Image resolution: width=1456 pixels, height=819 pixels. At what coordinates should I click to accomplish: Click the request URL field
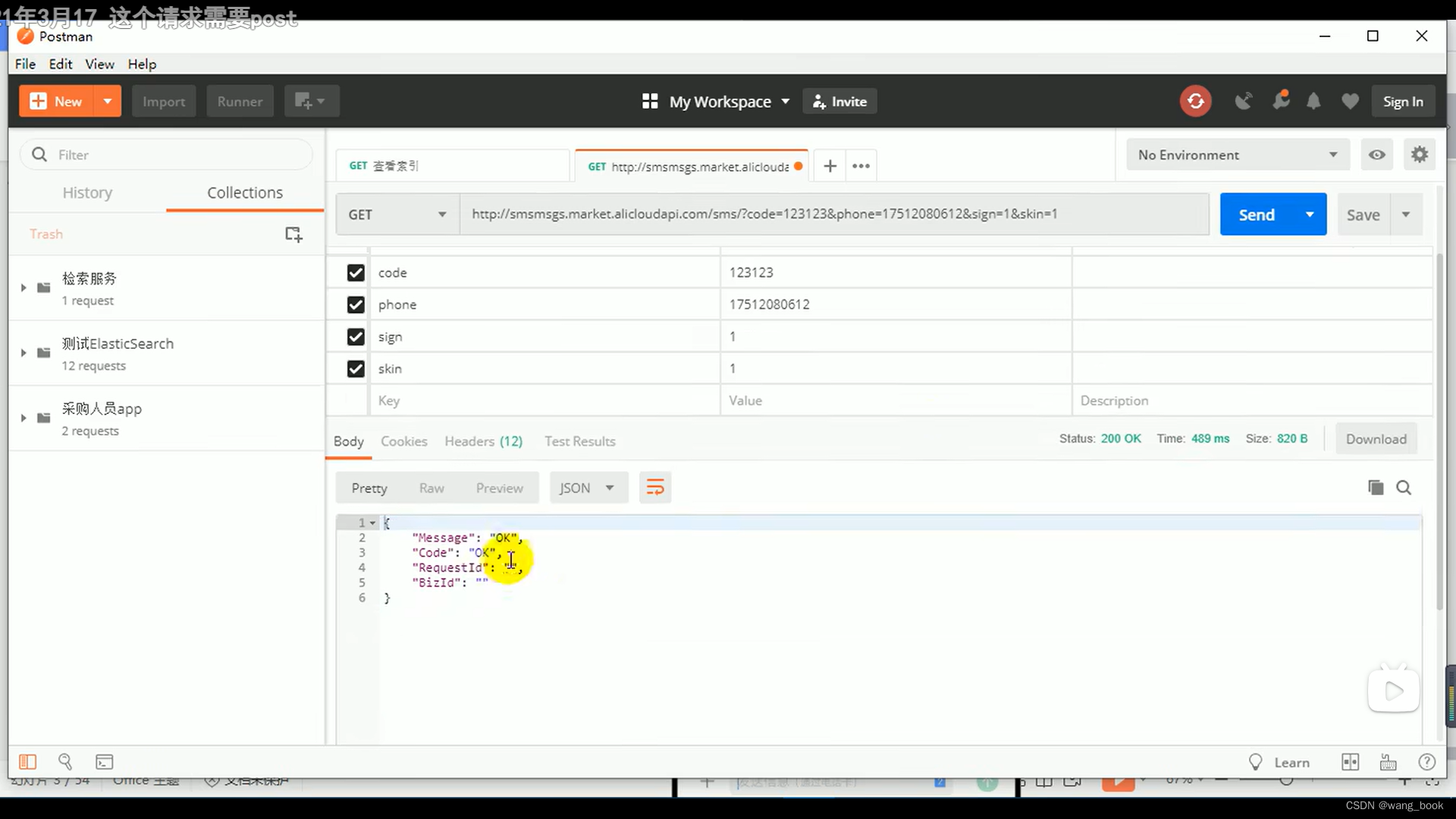834,215
